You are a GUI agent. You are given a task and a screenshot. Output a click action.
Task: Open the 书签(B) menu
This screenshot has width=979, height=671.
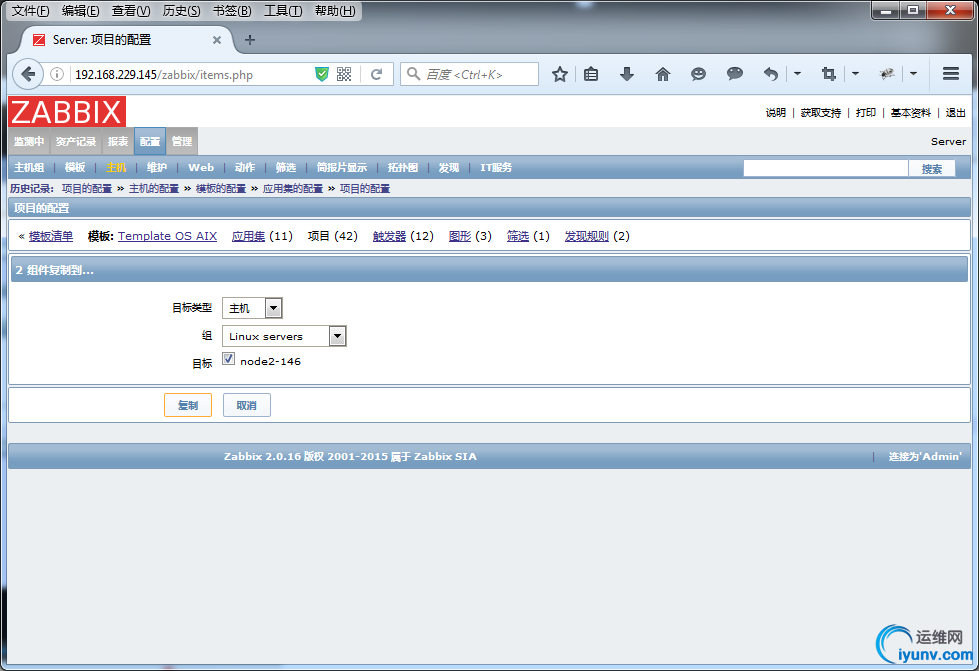point(232,11)
